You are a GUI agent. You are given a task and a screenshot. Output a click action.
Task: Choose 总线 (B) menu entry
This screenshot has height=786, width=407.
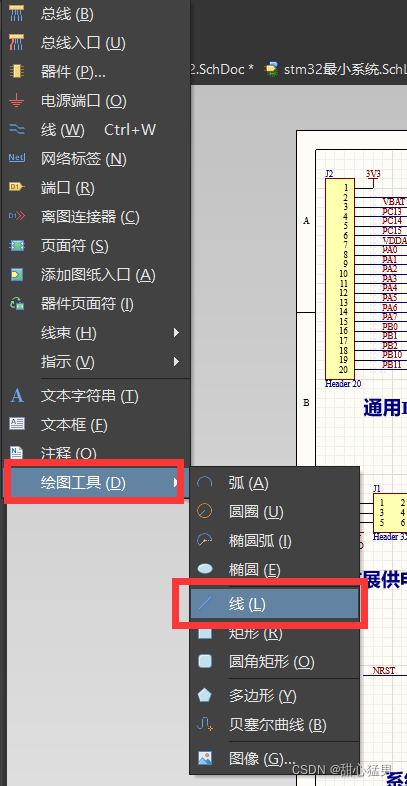pyautogui.click(x=95, y=14)
